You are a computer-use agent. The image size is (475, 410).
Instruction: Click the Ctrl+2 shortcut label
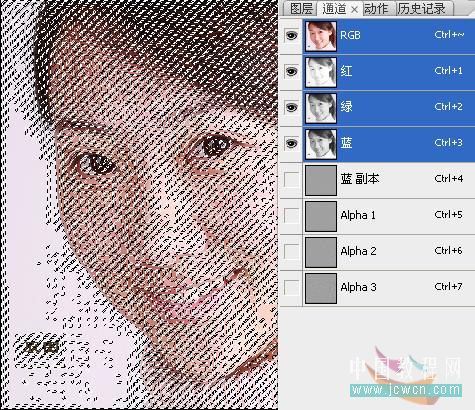point(449,107)
